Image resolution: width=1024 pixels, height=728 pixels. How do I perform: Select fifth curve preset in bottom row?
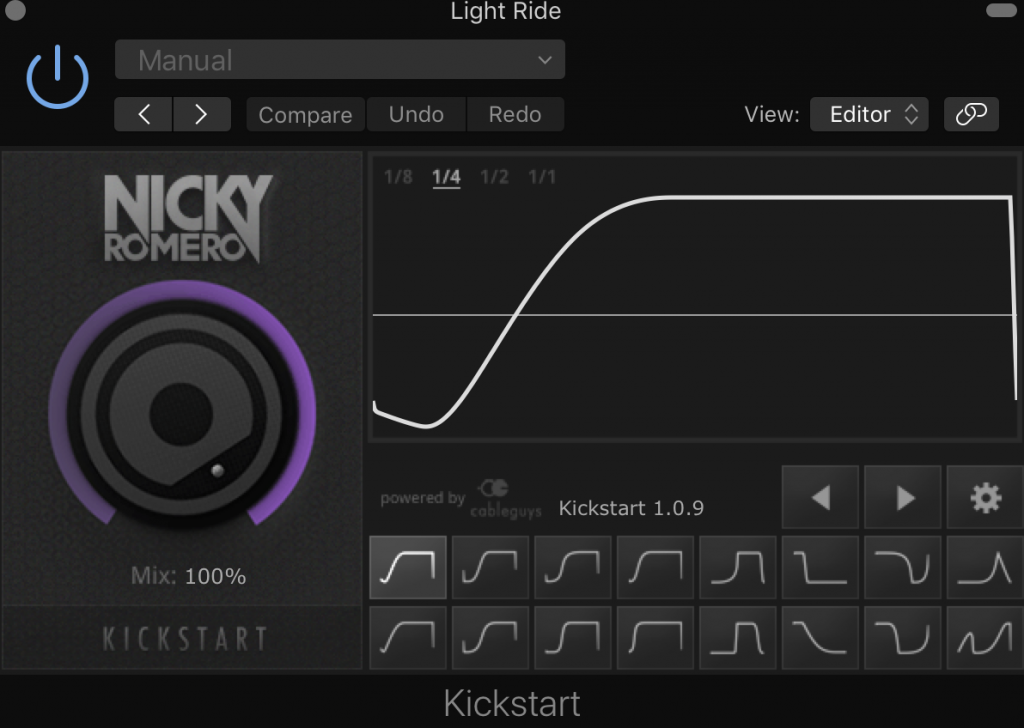click(x=738, y=637)
